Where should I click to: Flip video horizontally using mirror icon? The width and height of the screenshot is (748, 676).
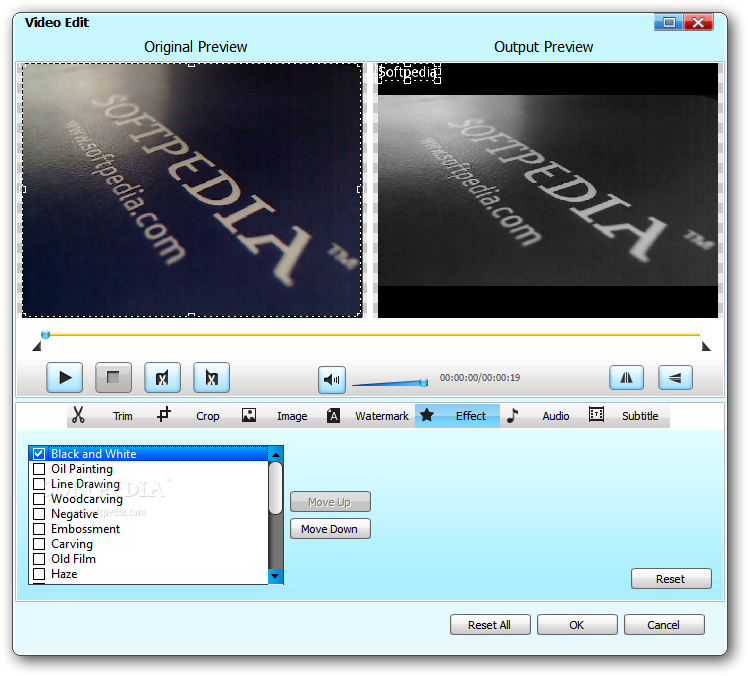tap(626, 377)
